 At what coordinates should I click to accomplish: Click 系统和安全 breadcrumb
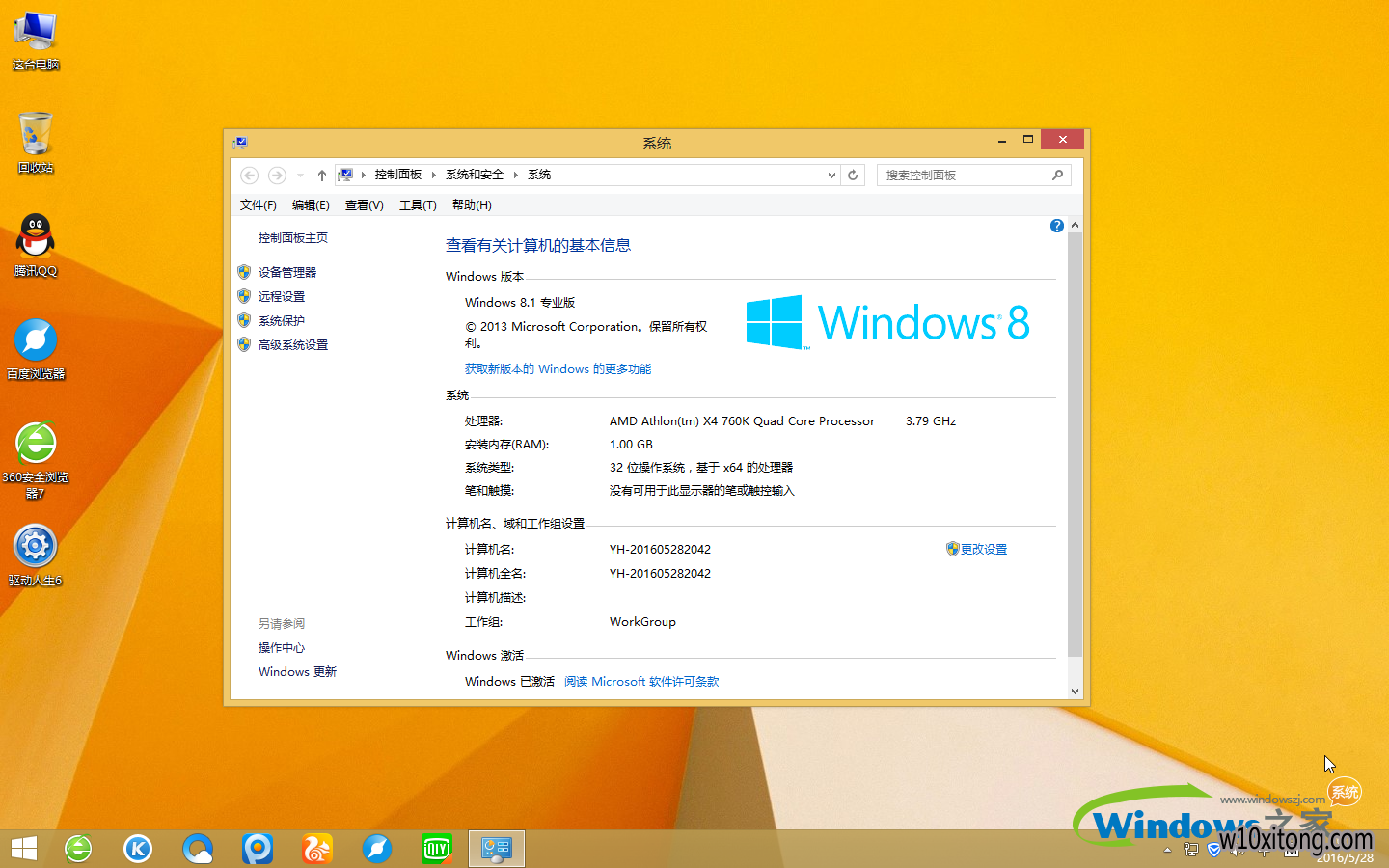point(475,175)
